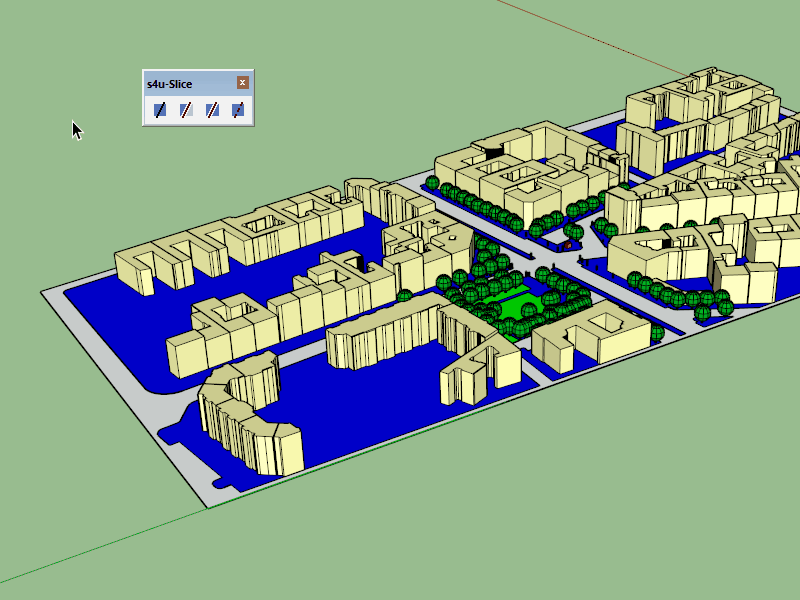Select the small red object at the intersection
Image resolution: width=800 pixels, height=600 pixels.
coord(568,243)
